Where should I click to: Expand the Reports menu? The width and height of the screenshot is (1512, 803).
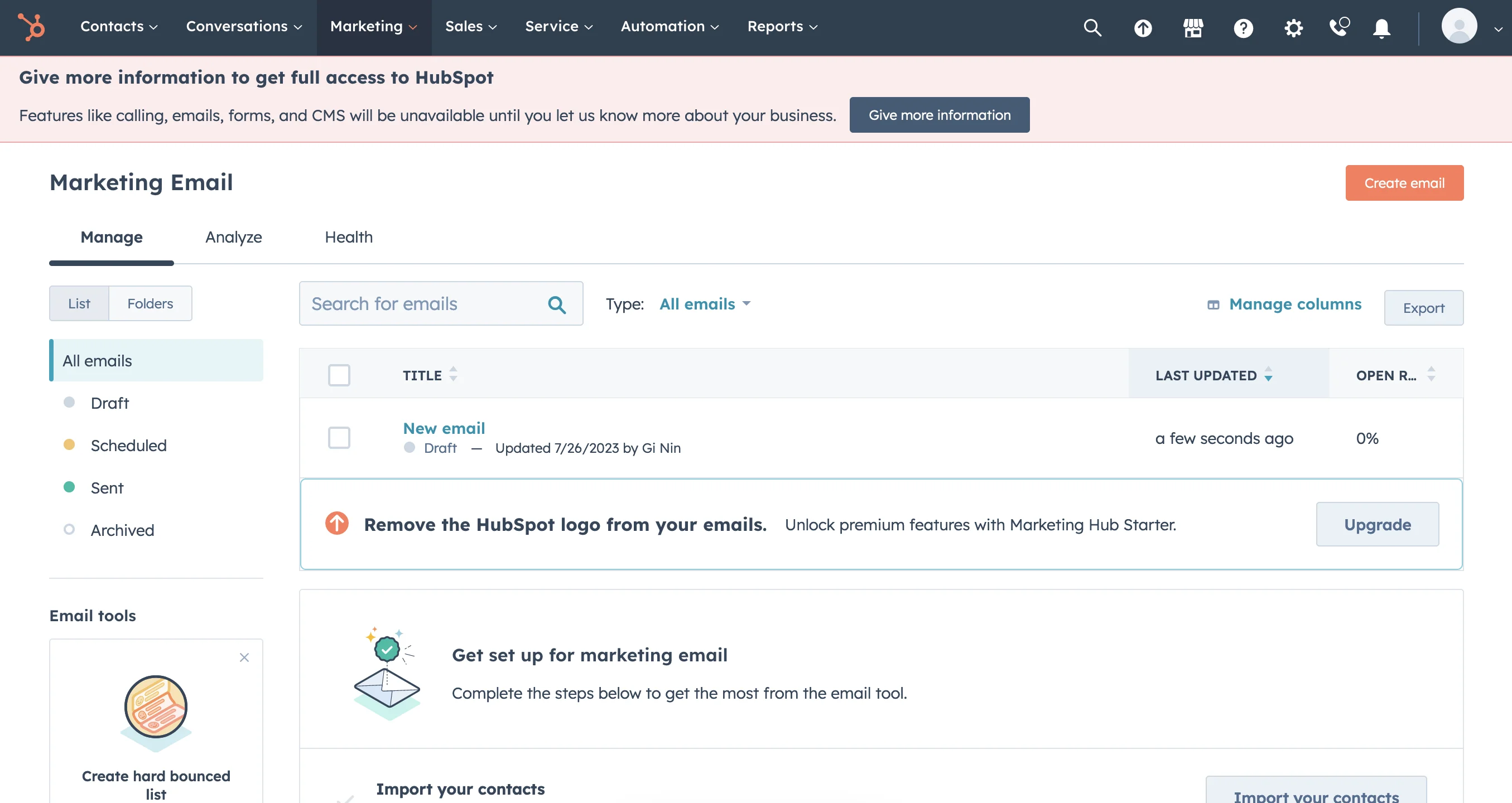[782, 26]
